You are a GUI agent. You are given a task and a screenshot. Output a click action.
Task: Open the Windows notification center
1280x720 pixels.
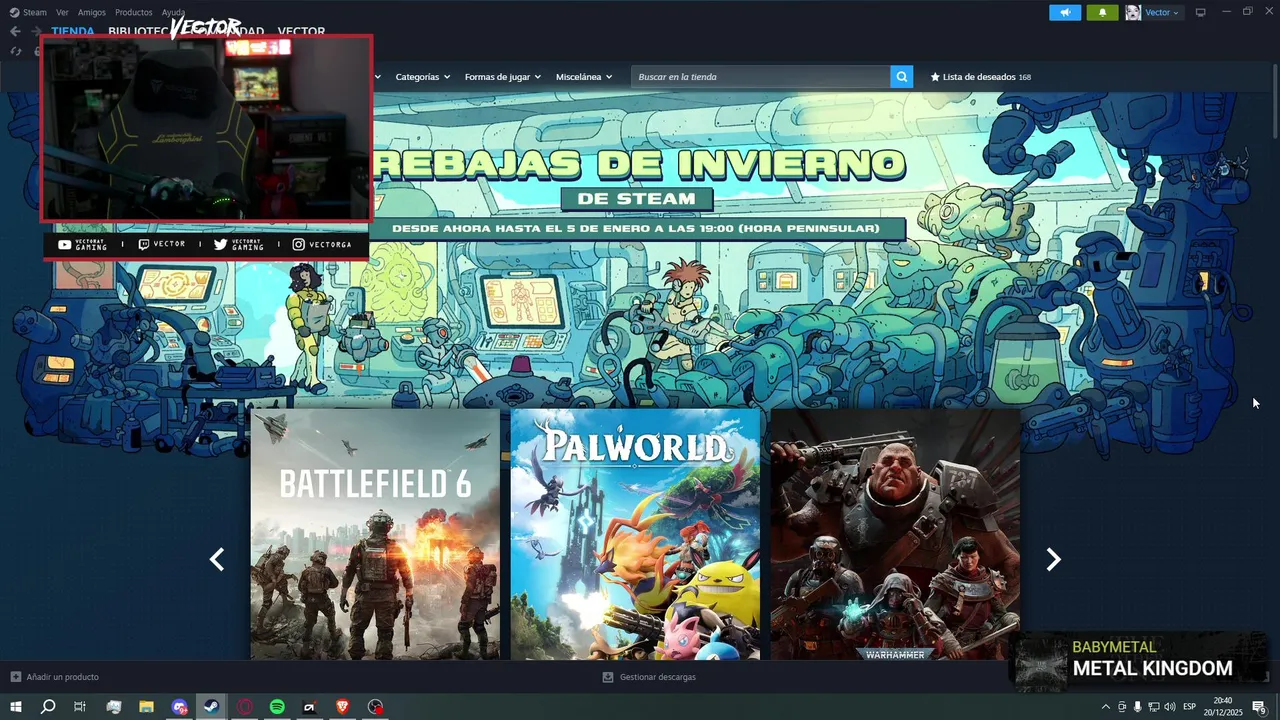[1259, 707]
